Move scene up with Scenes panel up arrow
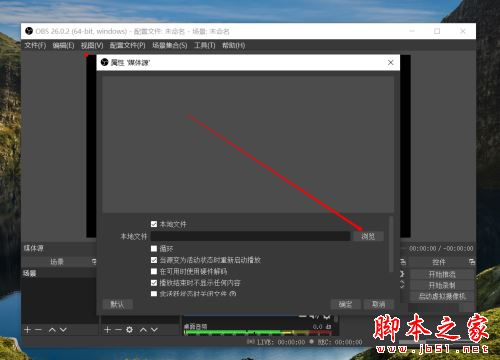The height and width of the screenshot is (360, 500). pos(52,330)
